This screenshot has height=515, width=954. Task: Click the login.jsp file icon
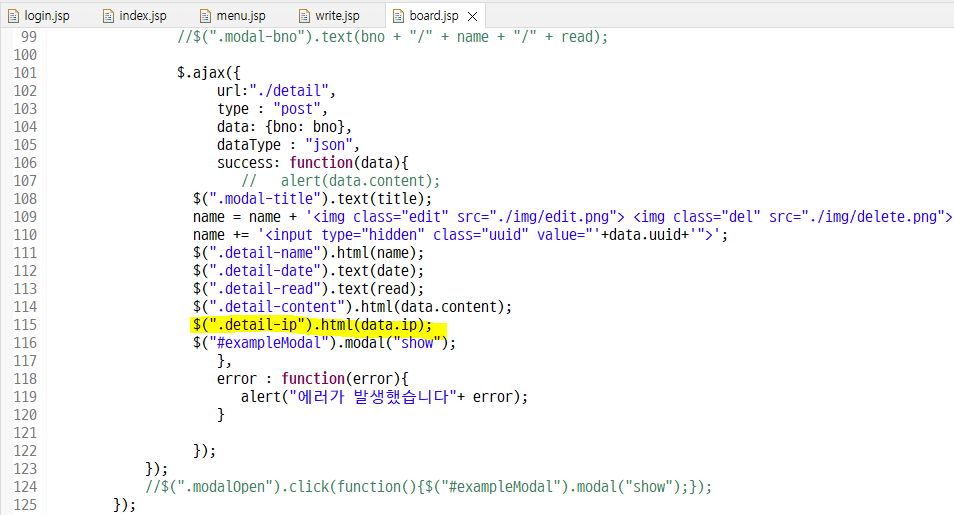[13, 16]
